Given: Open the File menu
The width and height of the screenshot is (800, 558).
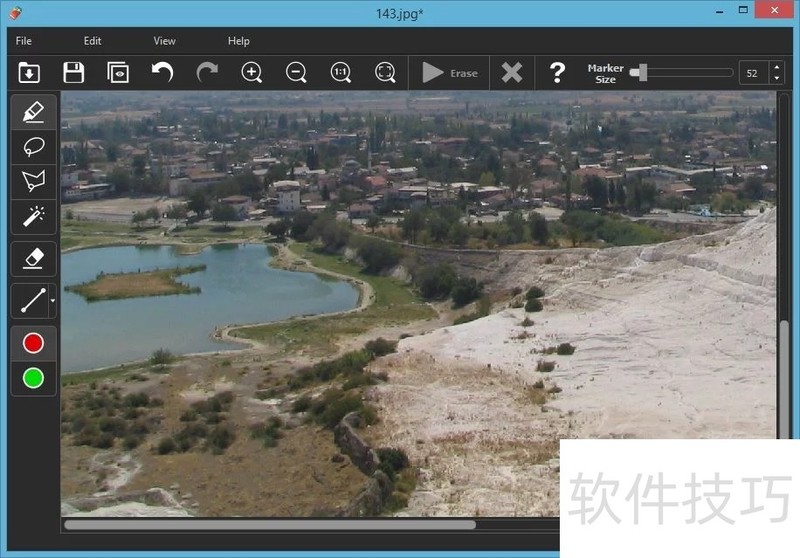Looking at the screenshot, I should pos(24,41).
